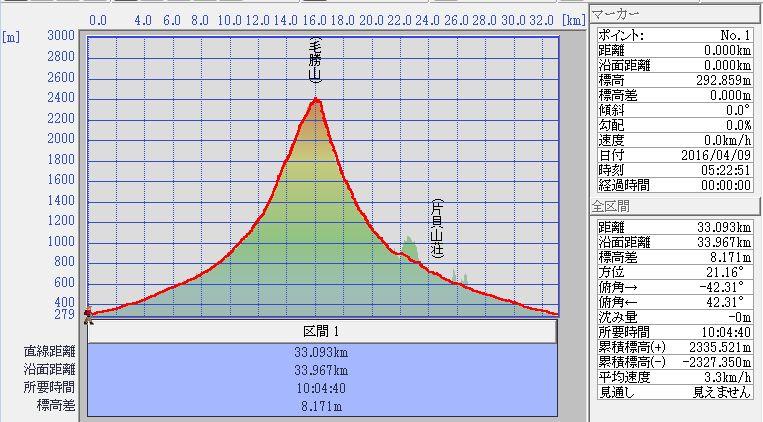763x422 pixels.
Task: Select the 所要時間 10:04:40 cell below the chart
Action: click(x=322, y=388)
